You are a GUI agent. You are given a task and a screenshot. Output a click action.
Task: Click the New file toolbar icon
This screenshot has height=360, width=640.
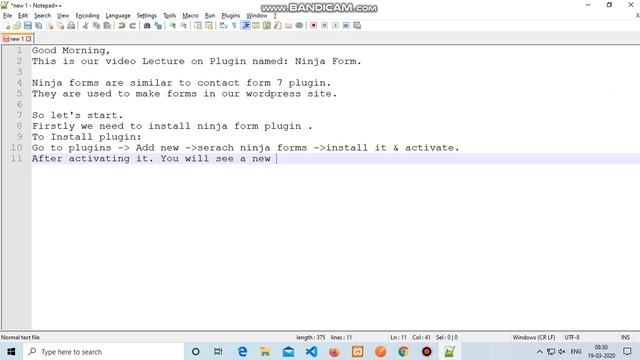click(7, 26)
